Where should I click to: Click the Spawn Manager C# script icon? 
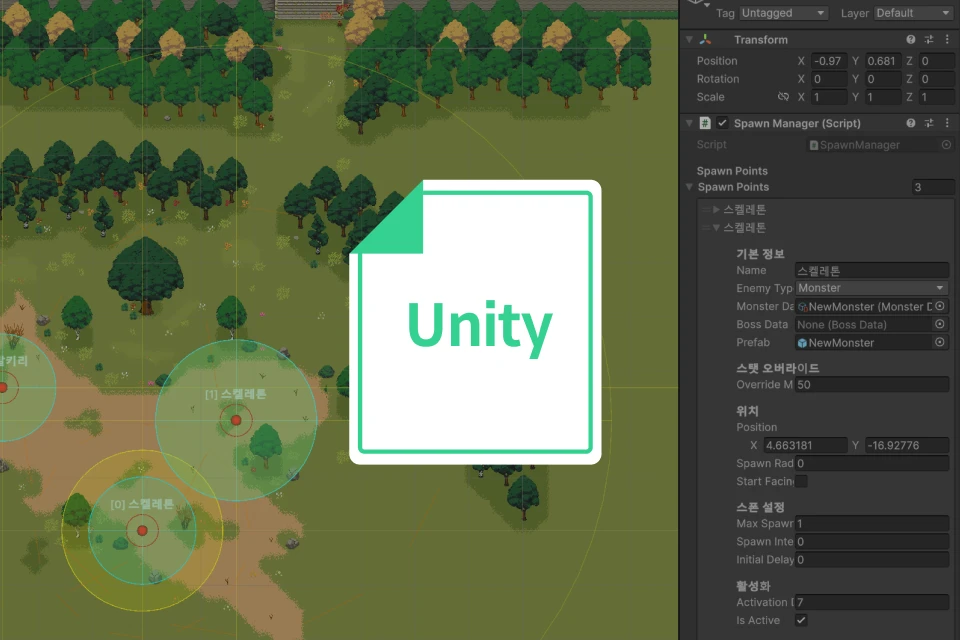[x=705, y=123]
